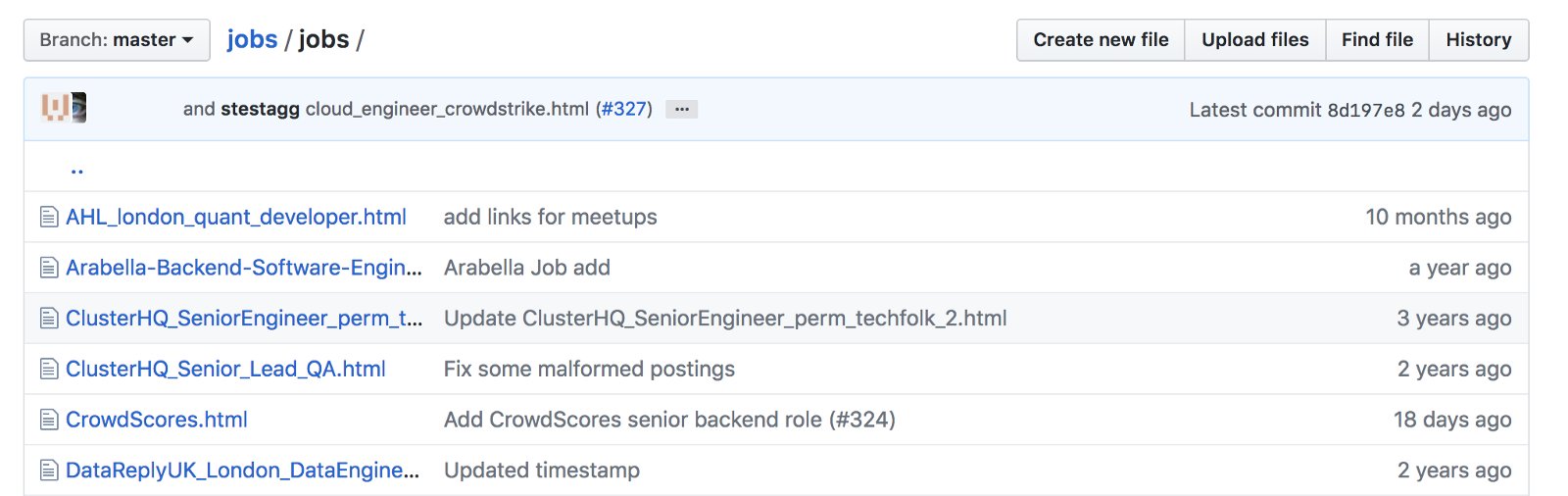Screen dimensions: 1568x496
Task: Click the Upload files button
Action: point(1254,40)
